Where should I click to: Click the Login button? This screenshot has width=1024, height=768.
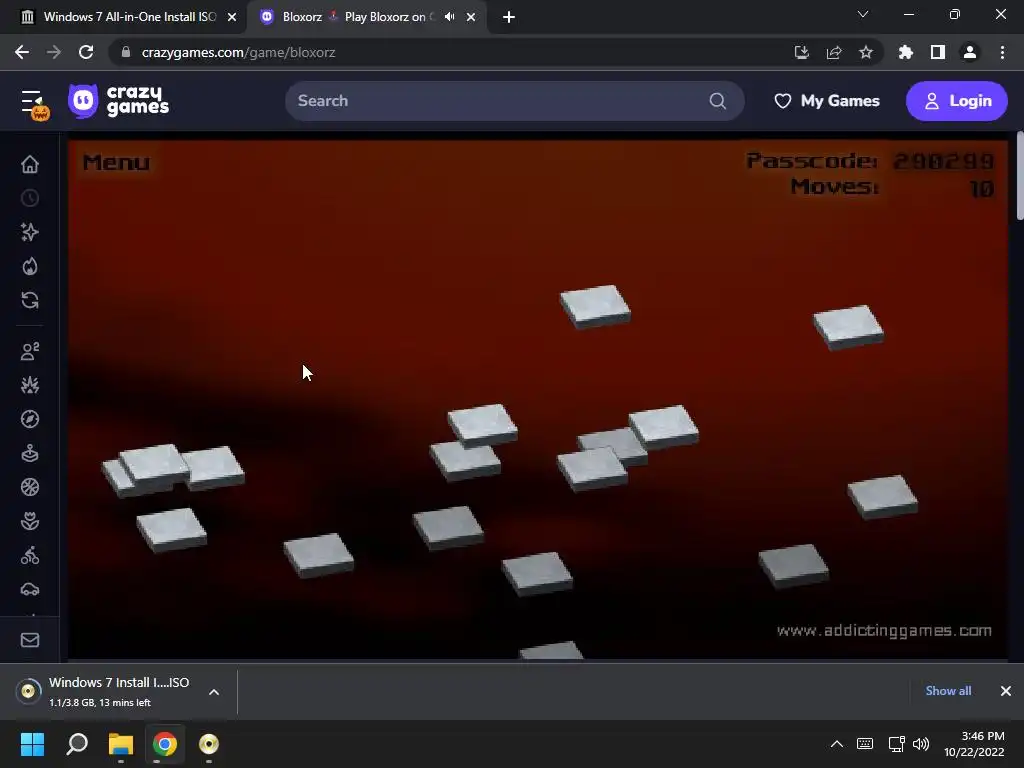coord(957,101)
